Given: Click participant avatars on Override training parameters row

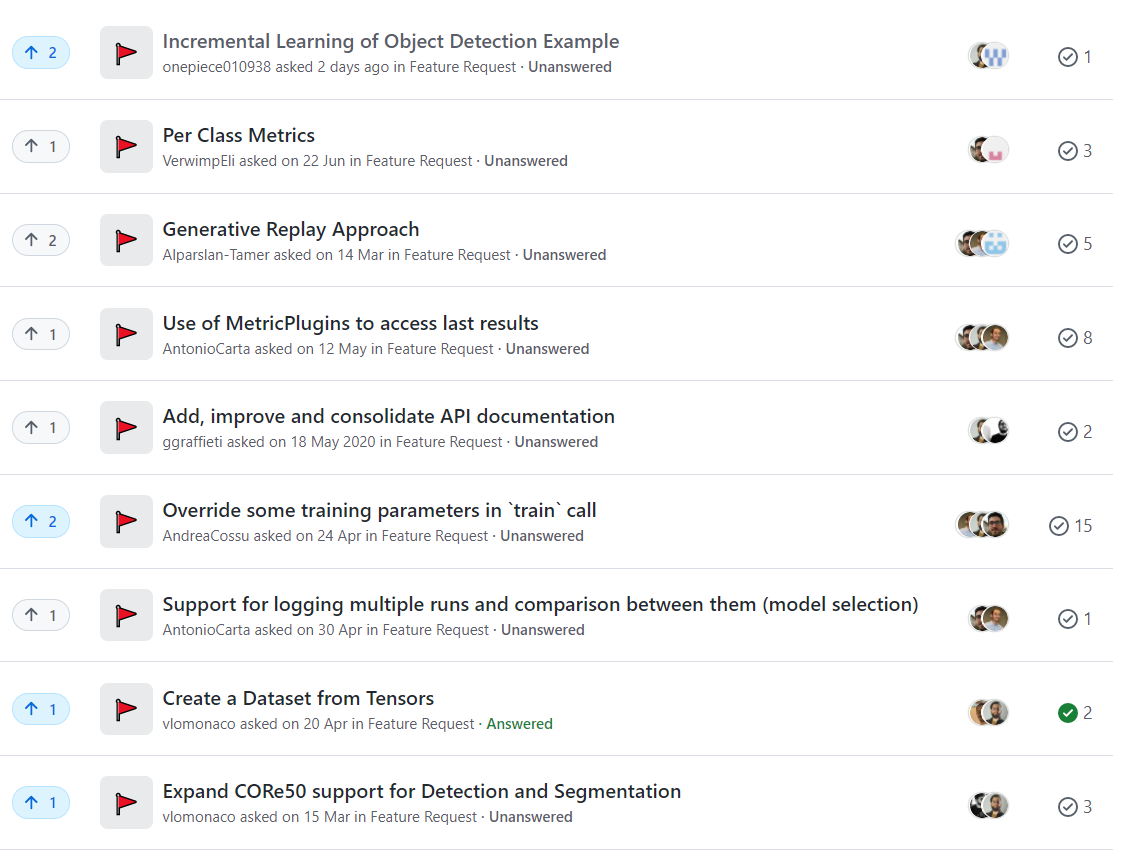Looking at the screenshot, I should tap(982, 525).
